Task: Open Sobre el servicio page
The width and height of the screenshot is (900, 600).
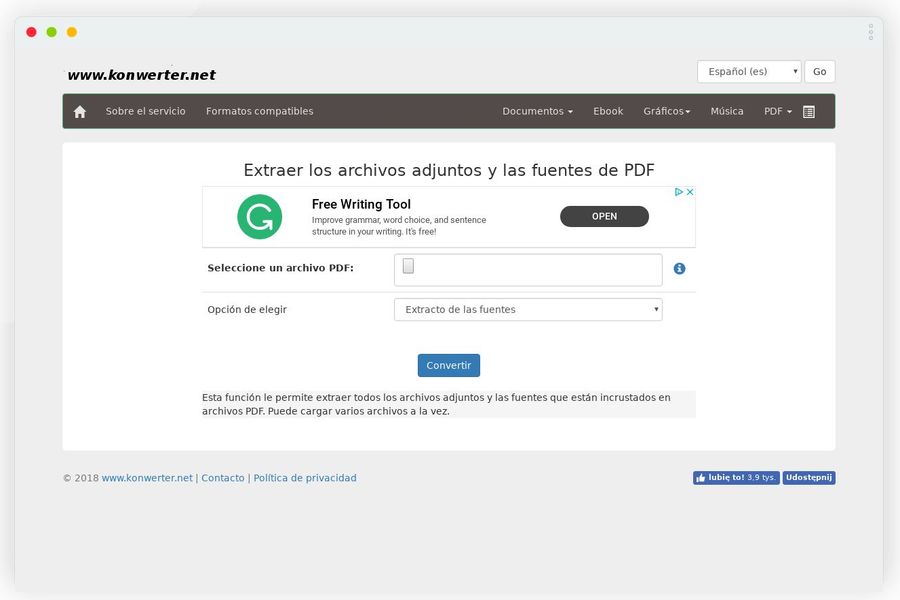Action: click(x=145, y=111)
